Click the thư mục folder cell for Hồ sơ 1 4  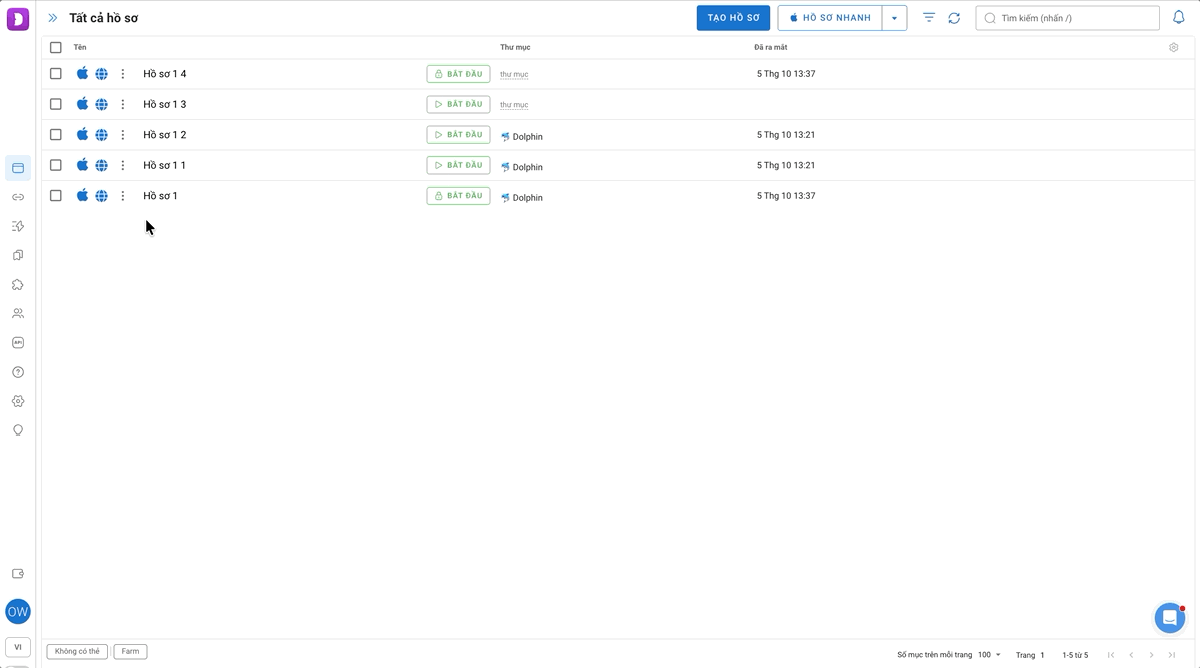514,74
